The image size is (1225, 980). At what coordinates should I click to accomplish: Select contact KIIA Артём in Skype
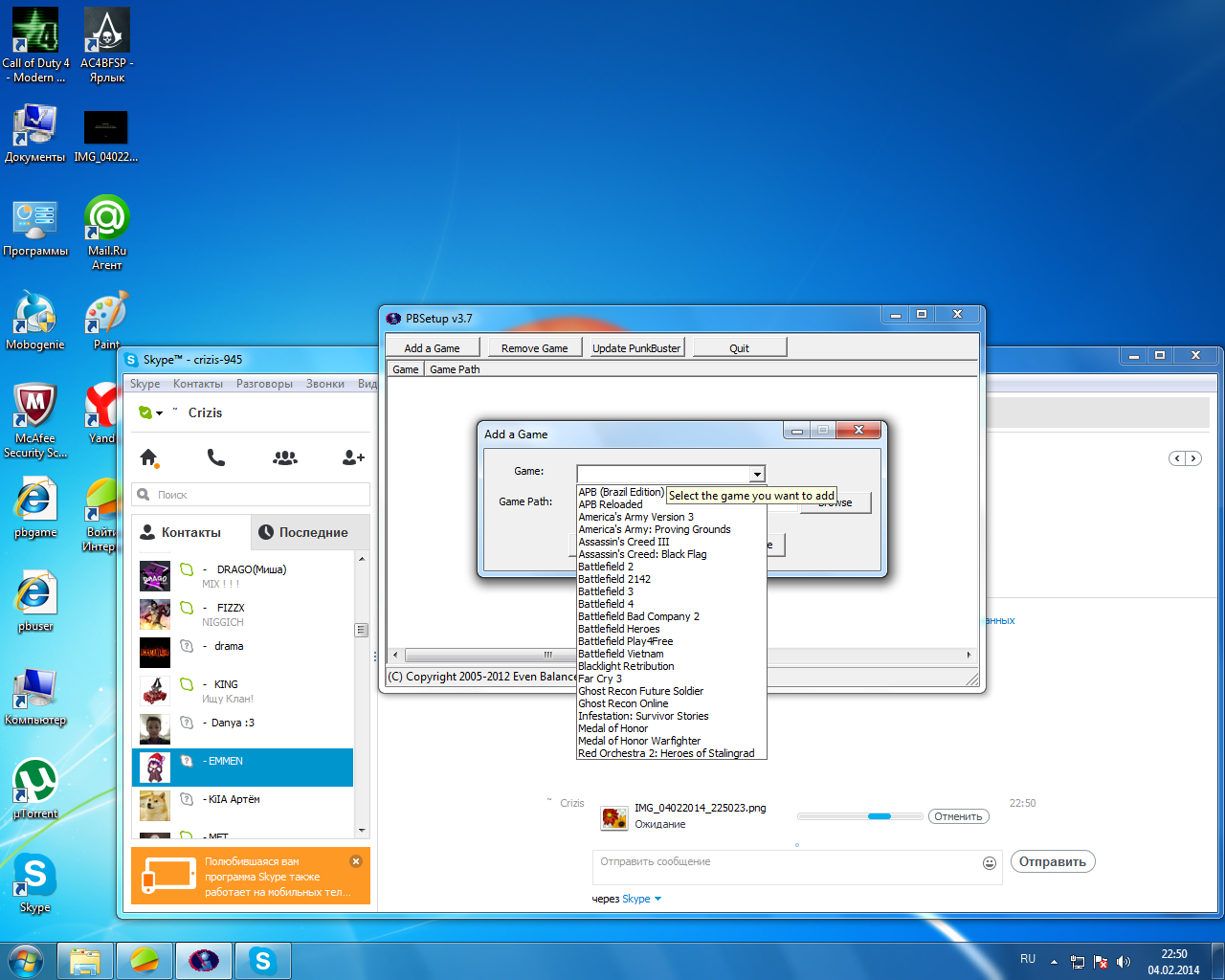tap(243, 806)
